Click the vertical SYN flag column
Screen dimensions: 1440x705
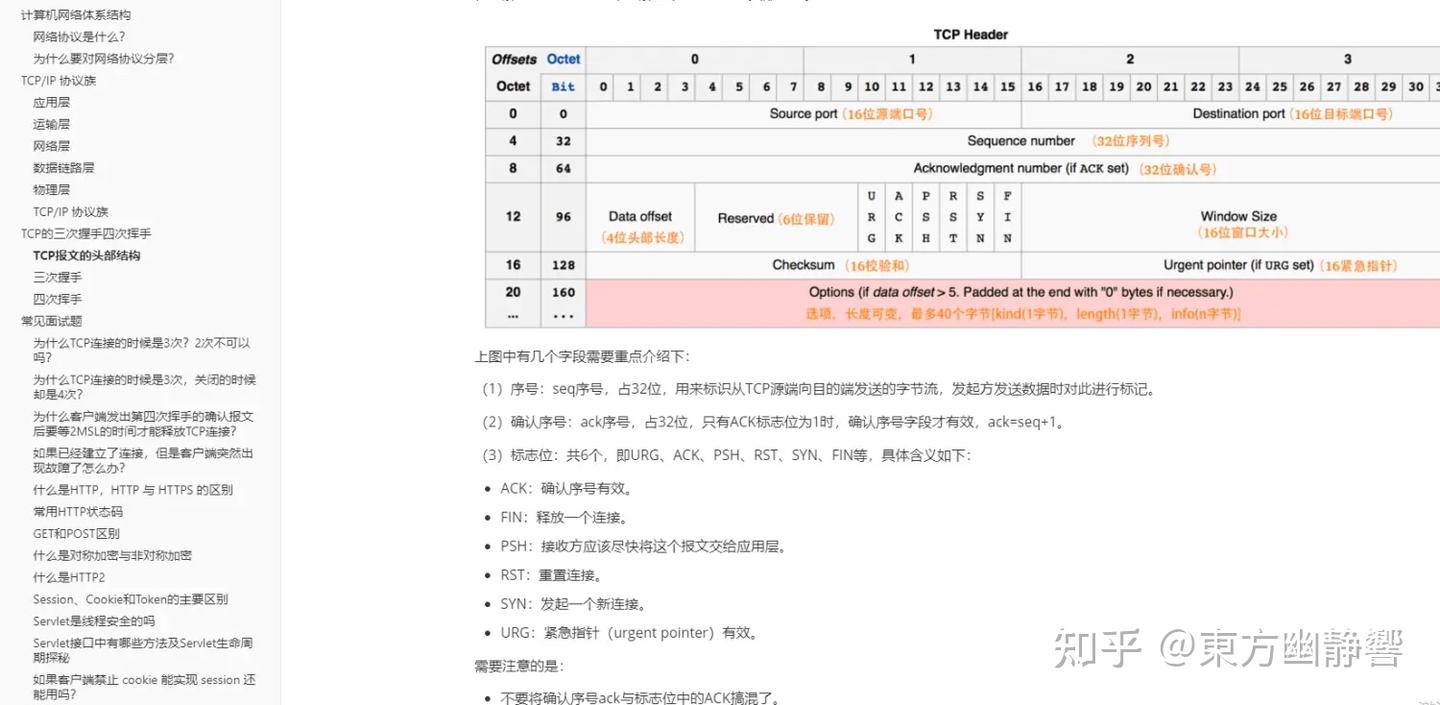(980, 217)
